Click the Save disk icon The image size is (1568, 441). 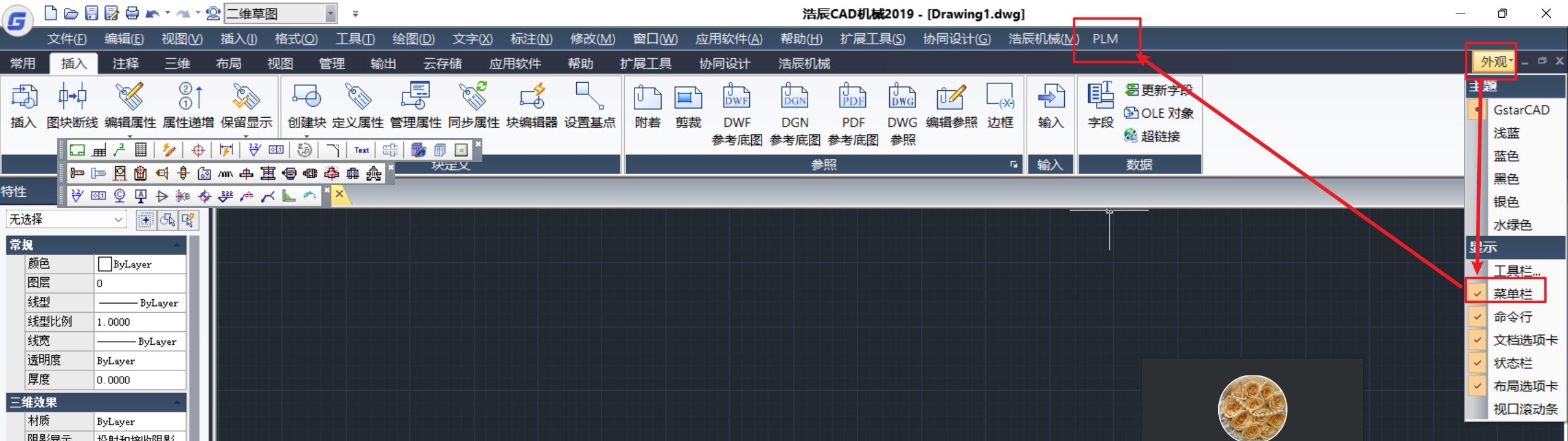91,13
